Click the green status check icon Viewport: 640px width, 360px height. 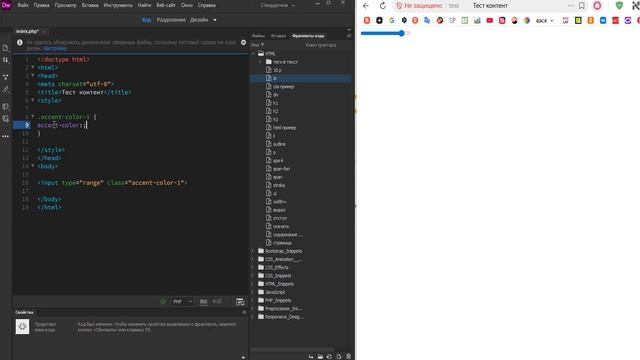[x=163, y=302]
